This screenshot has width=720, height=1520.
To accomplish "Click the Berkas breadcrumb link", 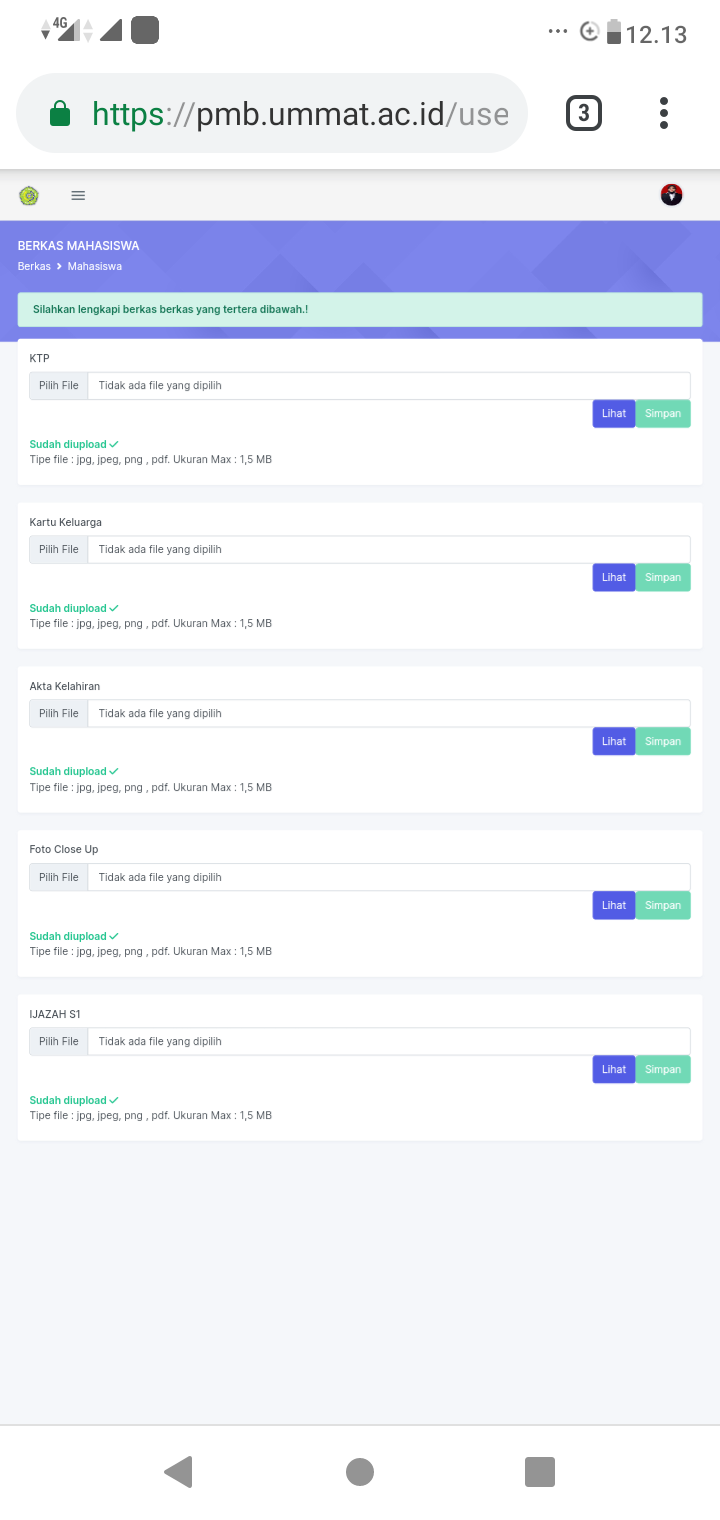I will click(x=34, y=267).
